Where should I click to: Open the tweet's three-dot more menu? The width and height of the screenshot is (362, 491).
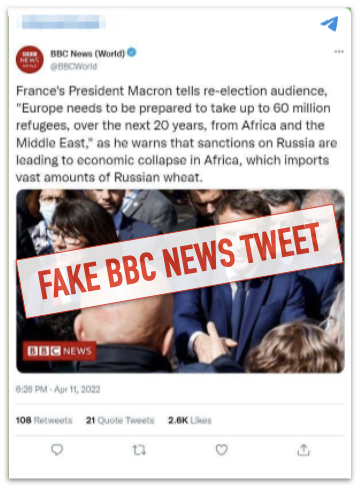click(339, 52)
